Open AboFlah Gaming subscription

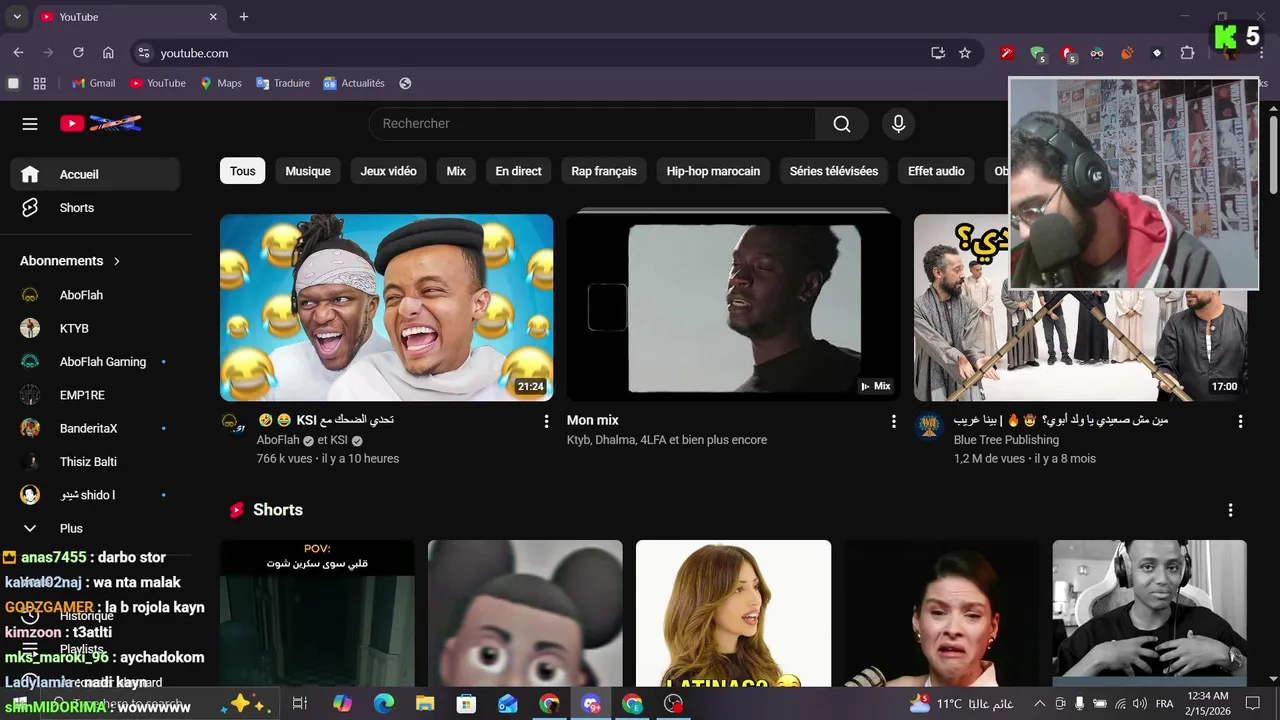coord(95,362)
